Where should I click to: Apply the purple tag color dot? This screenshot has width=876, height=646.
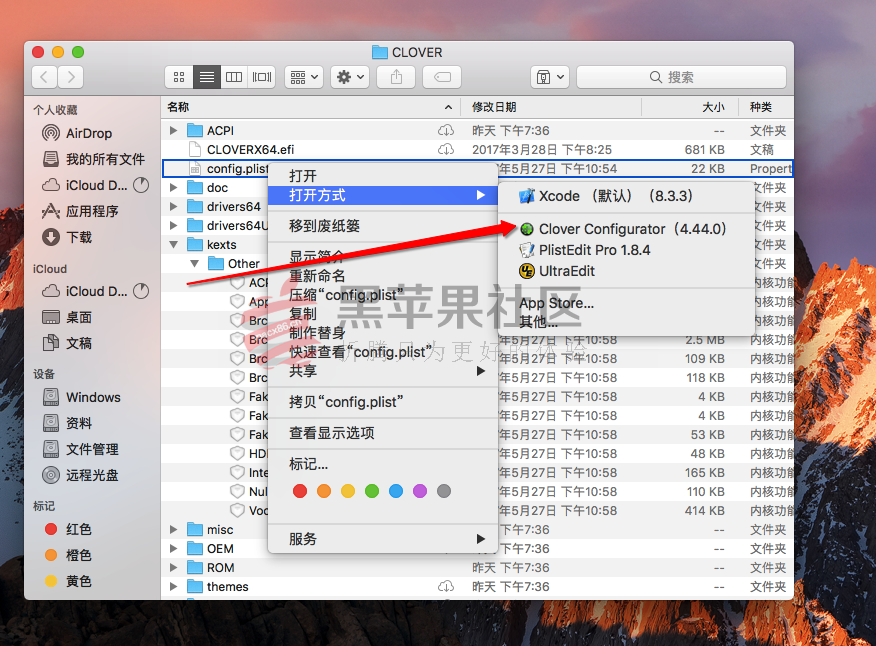(x=420, y=491)
